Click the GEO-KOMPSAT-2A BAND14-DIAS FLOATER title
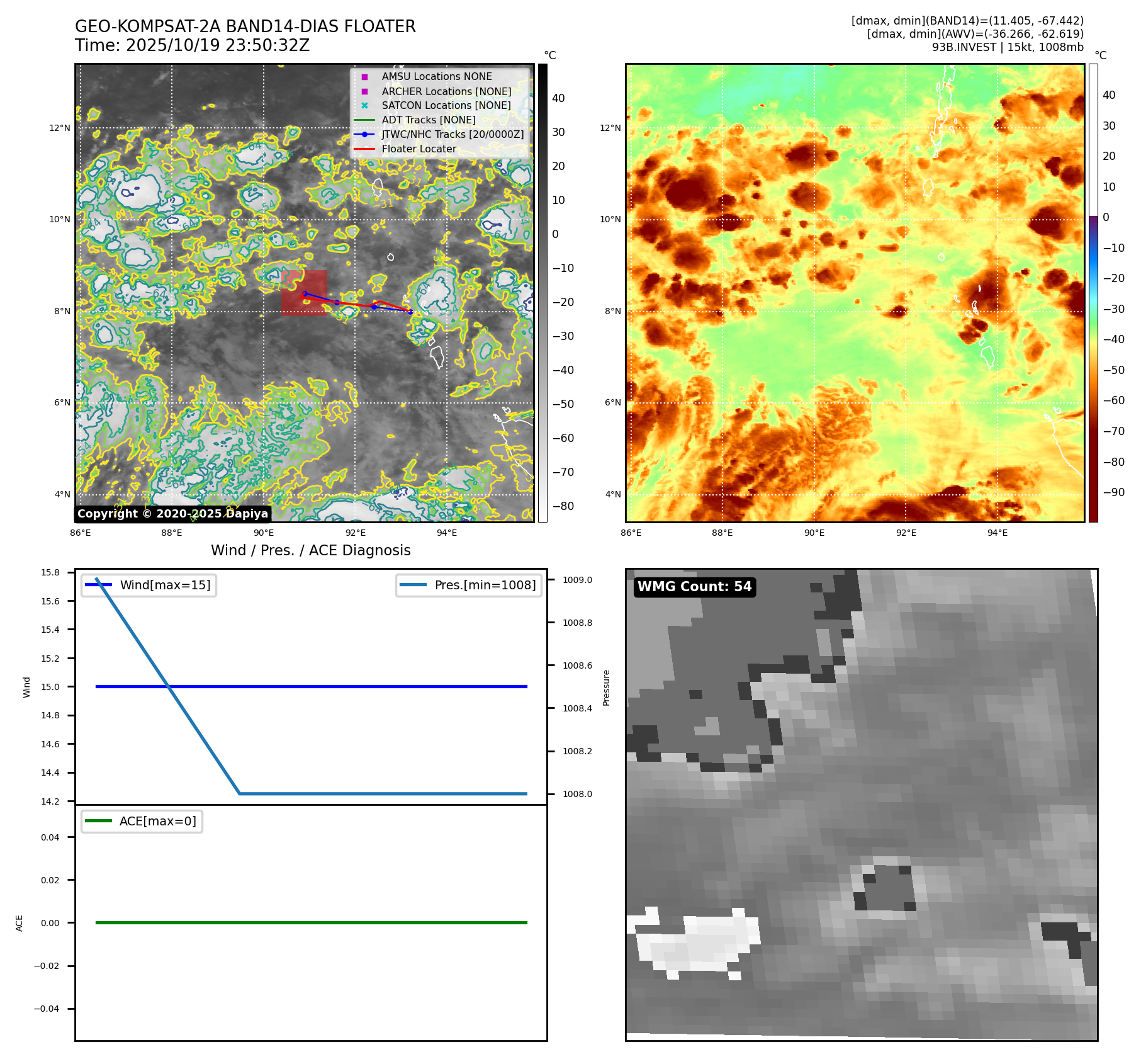Screen dimensions: 1141x1064 coord(245,26)
